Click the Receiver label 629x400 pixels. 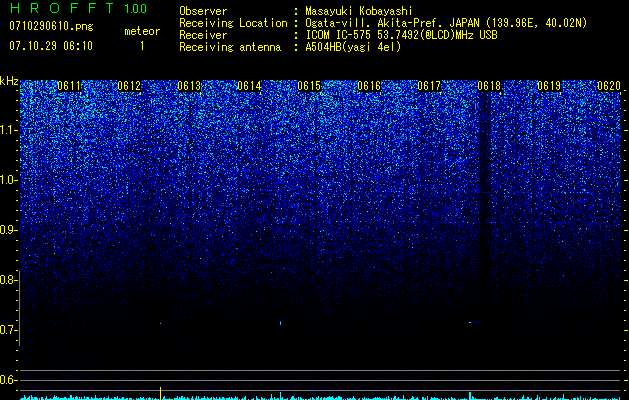(x=203, y=35)
